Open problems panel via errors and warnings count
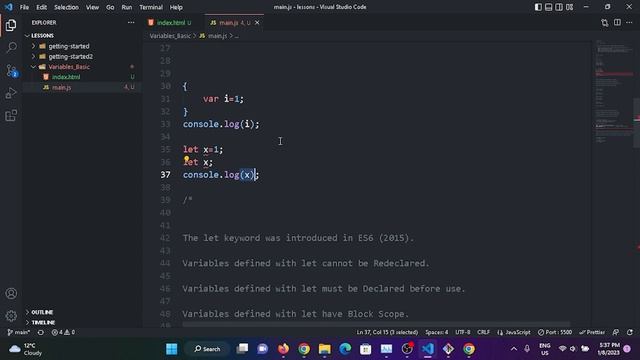The height and width of the screenshot is (360, 640). tap(63, 332)
